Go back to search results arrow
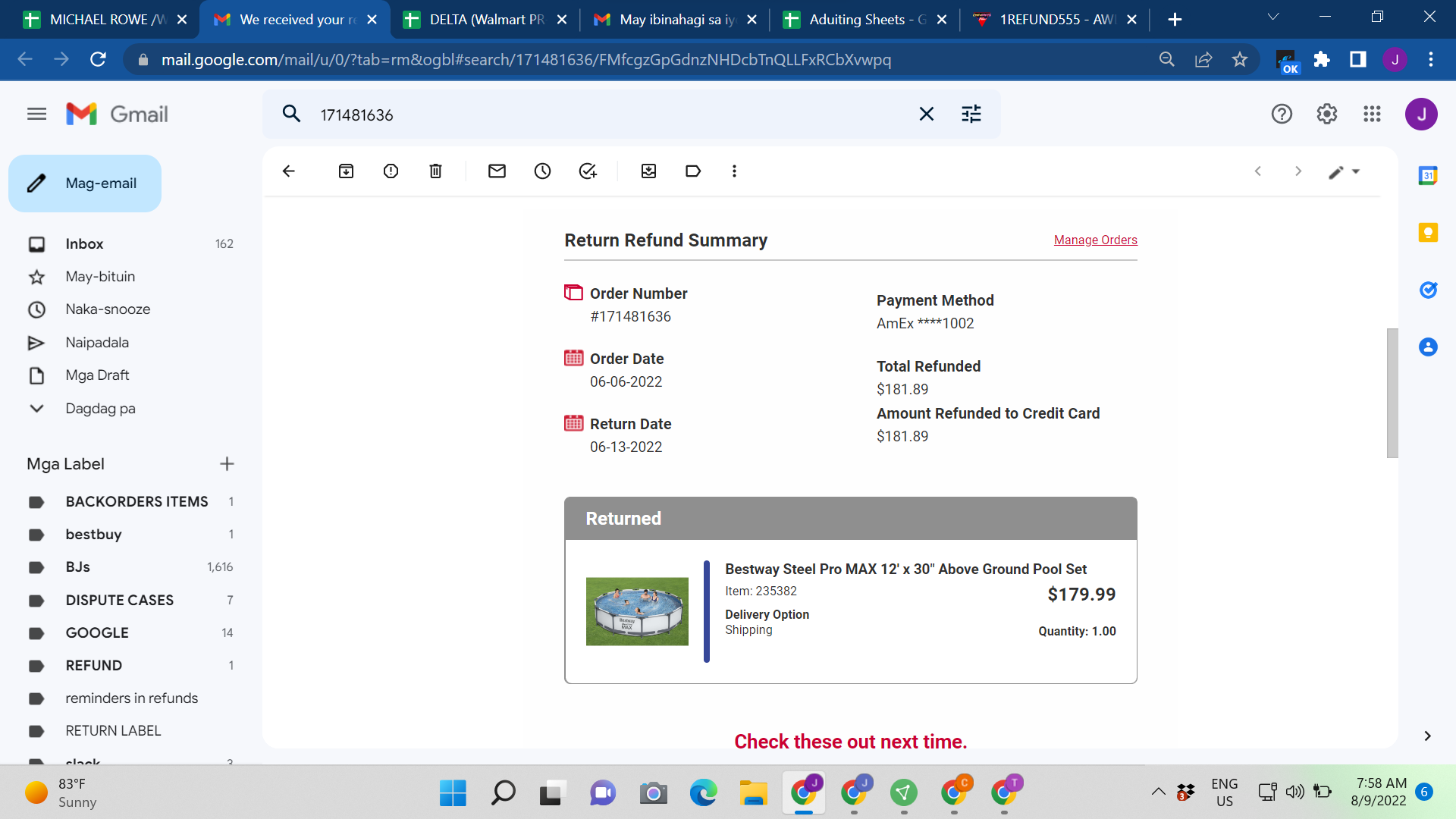This screenshot has width=1456, height=819. tap(288, 171)
